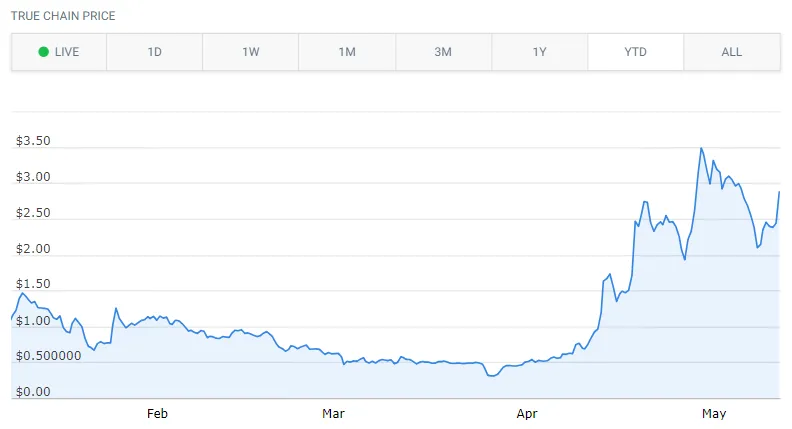Click the green LIVE indicator dot
Image resolution: width=792 pixels, height=429 pixels.
44,52
